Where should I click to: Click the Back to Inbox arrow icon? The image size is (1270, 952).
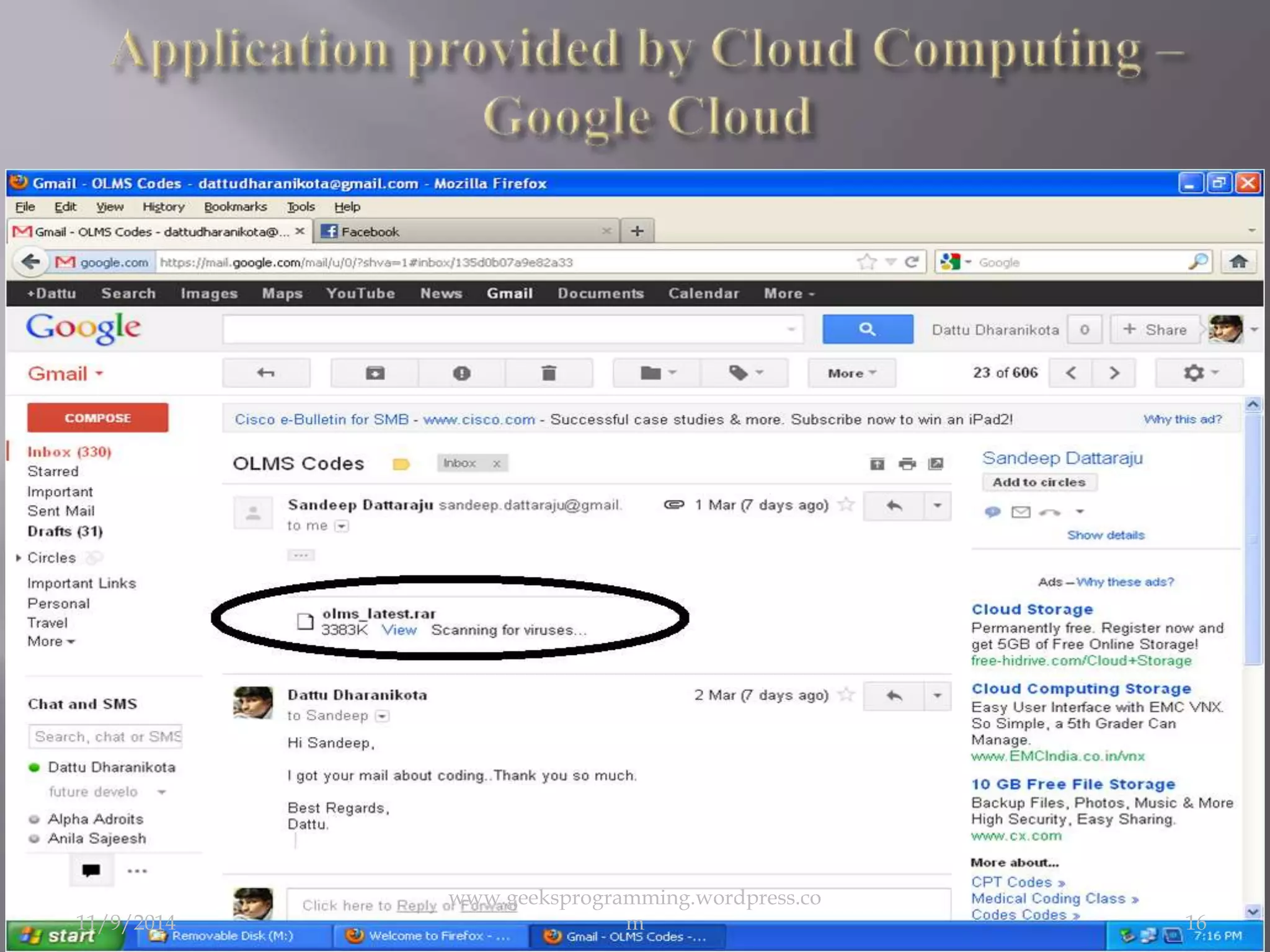tap(266, 373)
